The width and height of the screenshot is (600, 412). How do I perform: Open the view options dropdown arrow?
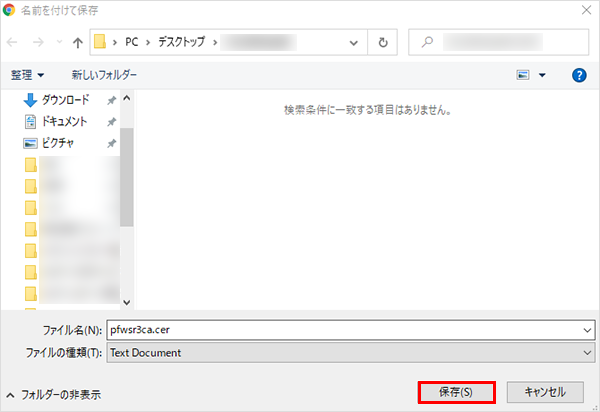(x=542, y=75)
